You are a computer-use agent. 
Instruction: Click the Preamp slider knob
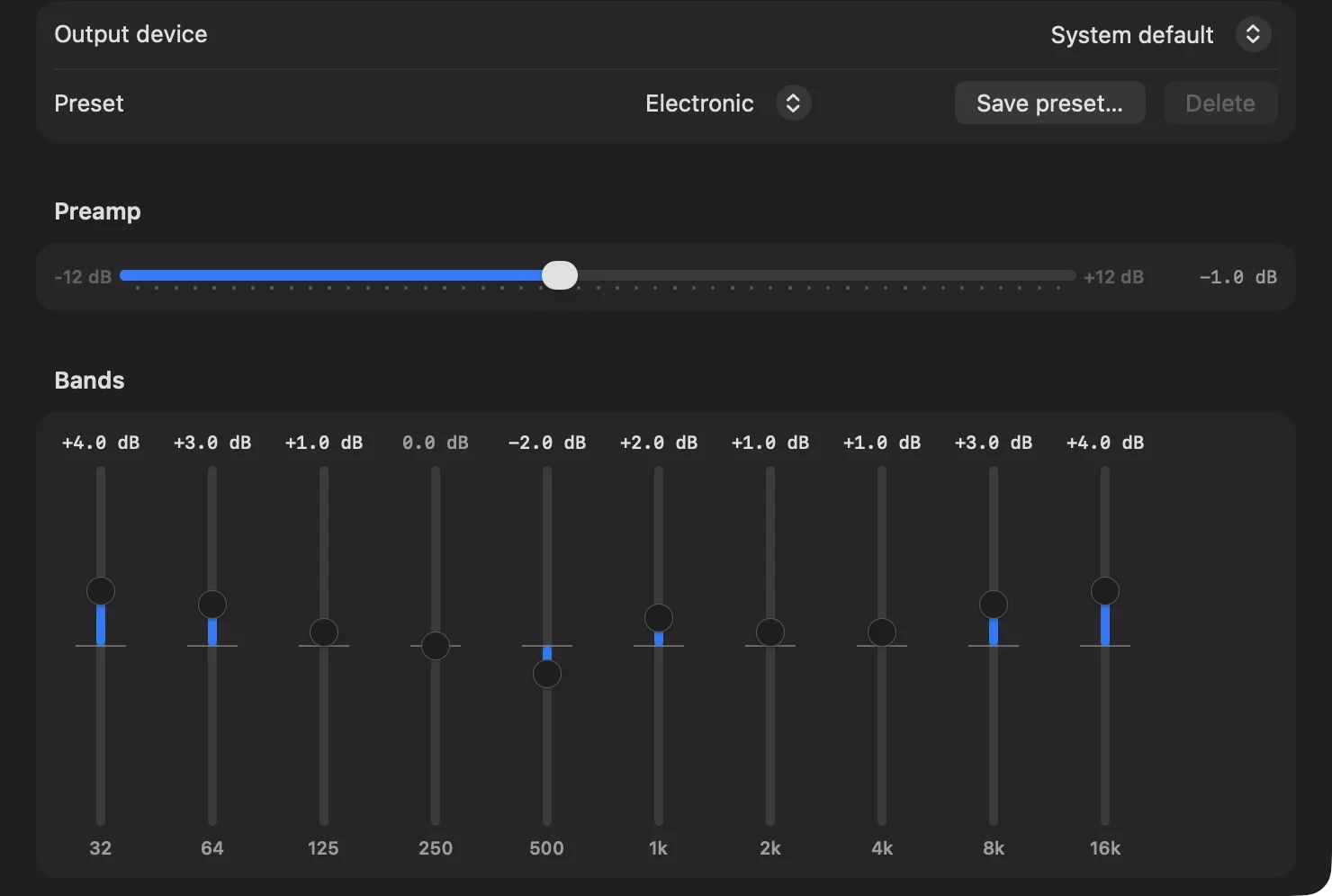[x=560, y=276]
